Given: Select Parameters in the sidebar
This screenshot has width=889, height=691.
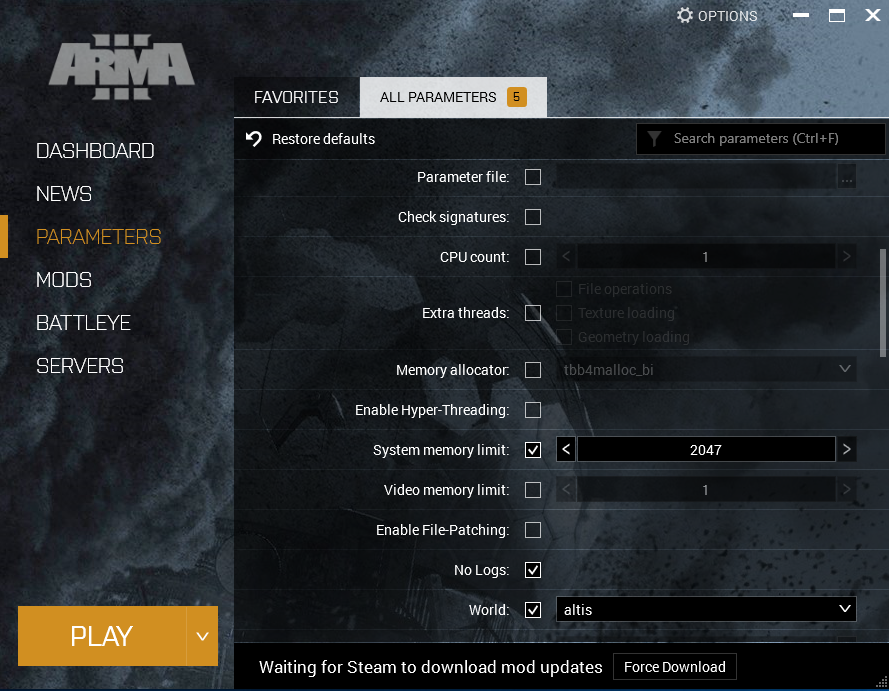Looking at the screenshot, I should click(x=99, y=237).
